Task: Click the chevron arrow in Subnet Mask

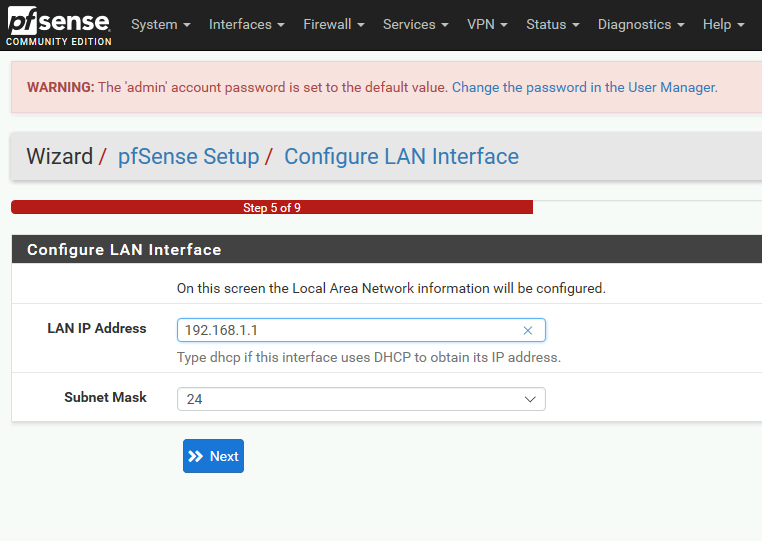Action: [x=530, y=399]
